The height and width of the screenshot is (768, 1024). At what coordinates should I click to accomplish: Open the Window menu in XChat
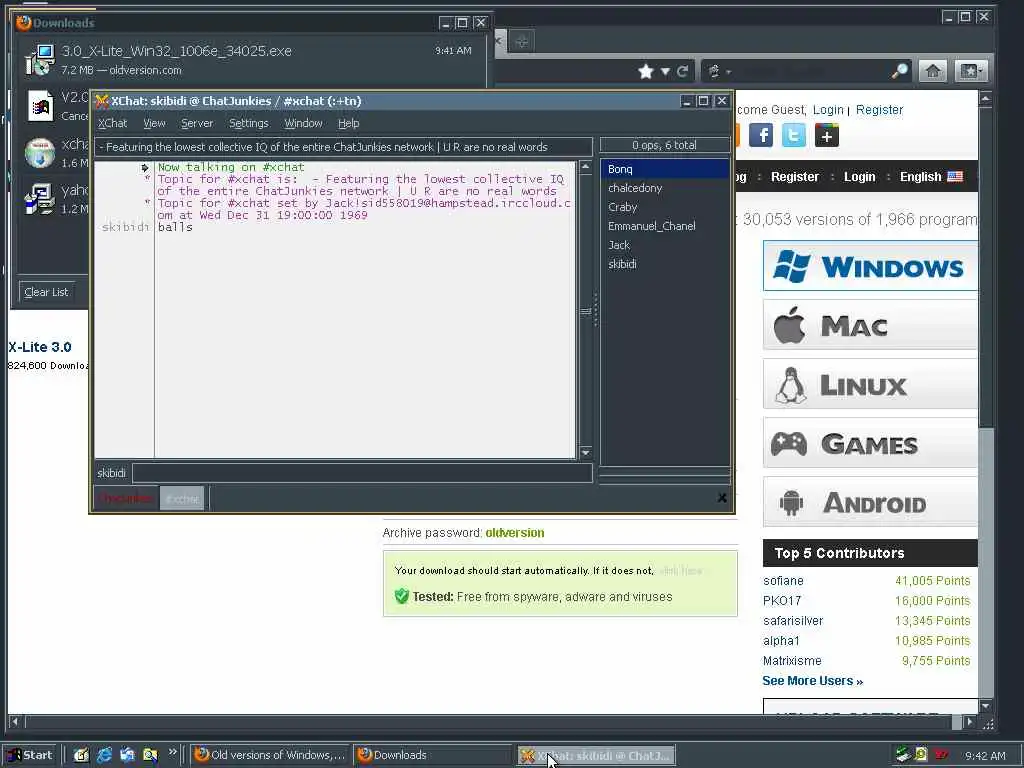point(303,123)
